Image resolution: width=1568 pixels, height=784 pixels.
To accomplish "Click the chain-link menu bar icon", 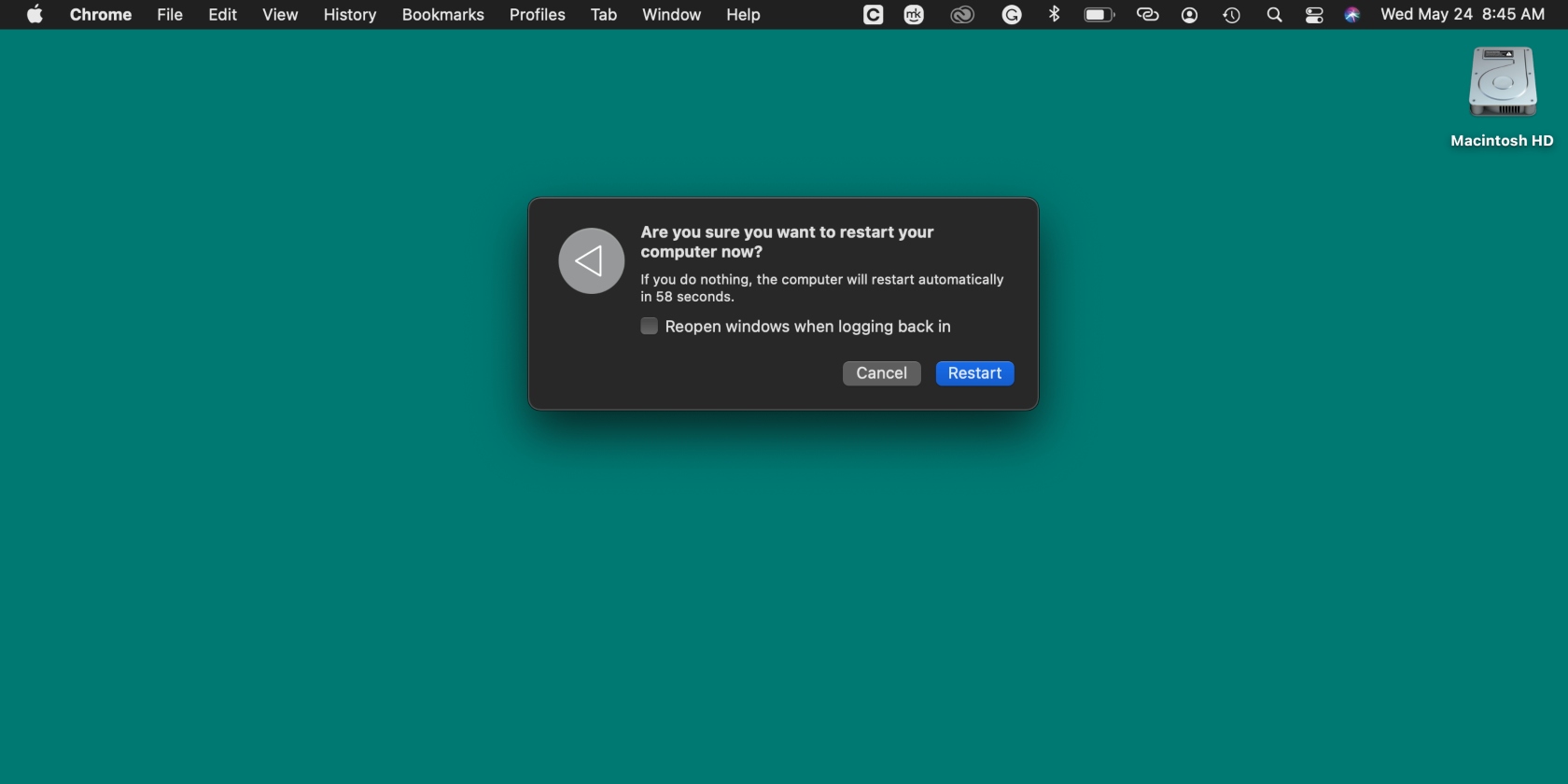I will pyautogui.click(x=1147, y=14).
